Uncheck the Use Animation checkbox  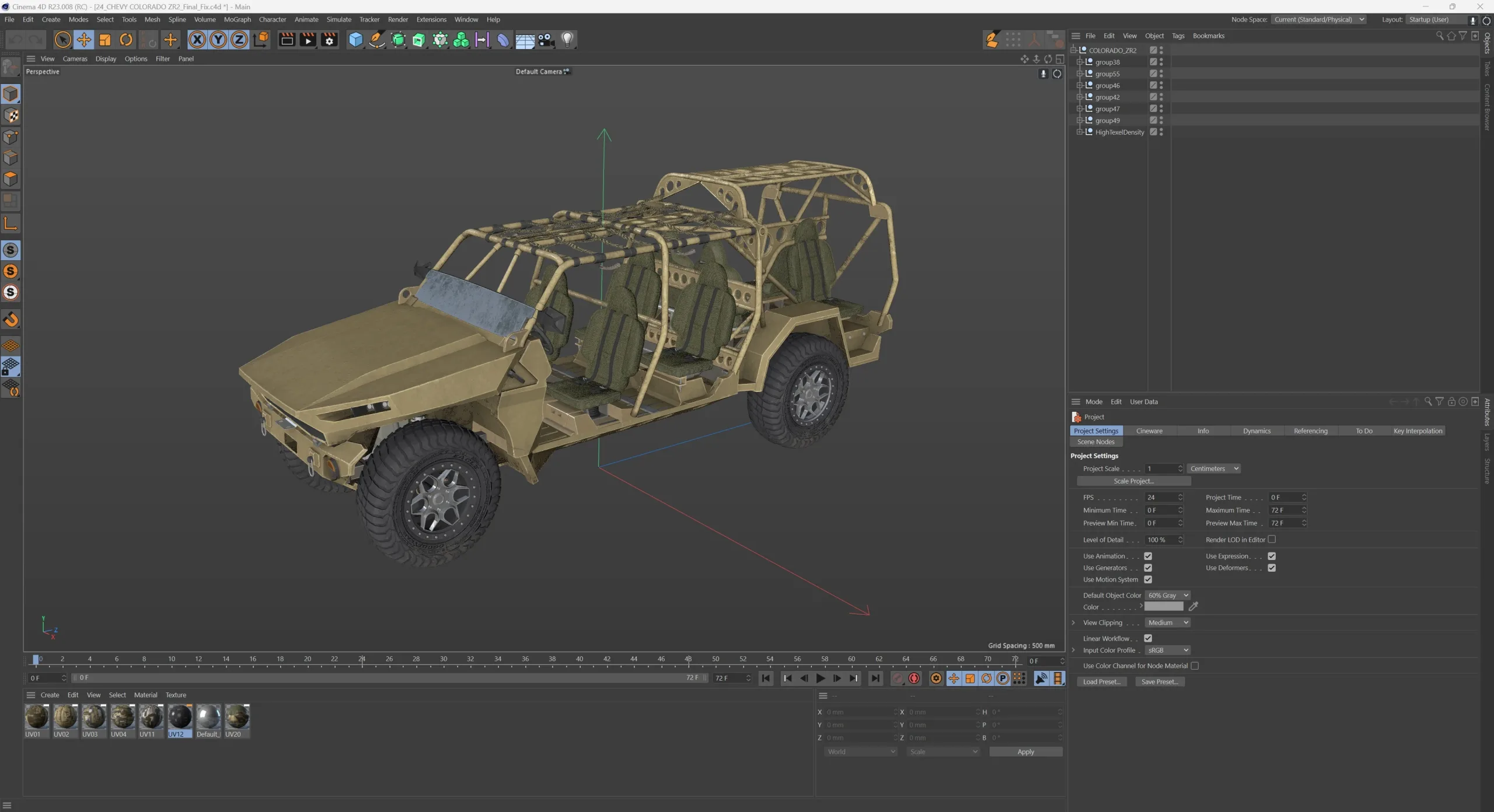pyautogui.click(x=1149, y=556)
